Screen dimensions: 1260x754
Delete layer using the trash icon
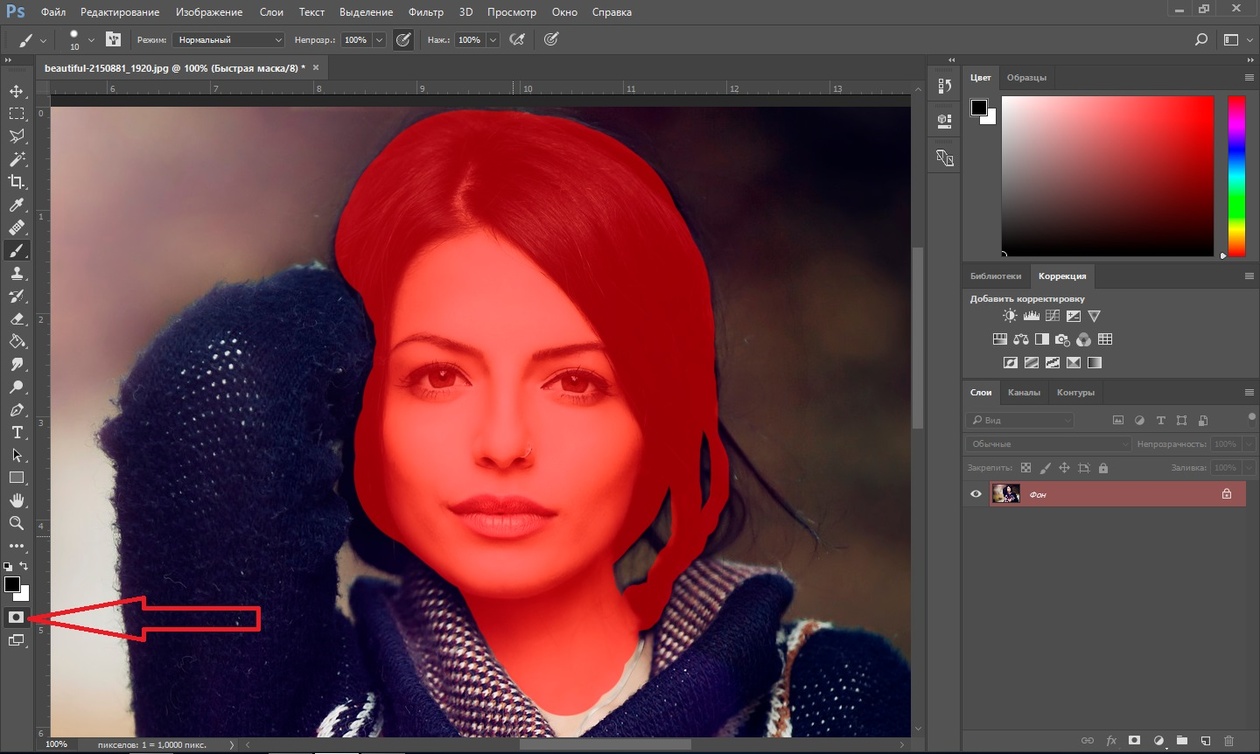click(x=1229, y=741)
